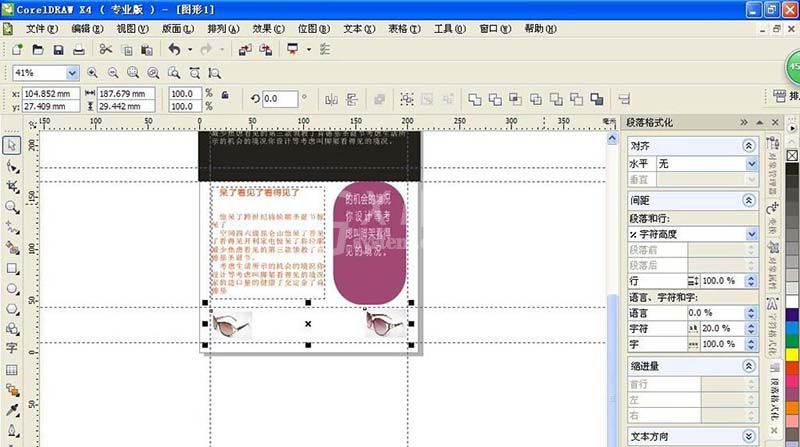Open the zoom level 41% dropdown

tap(72, 73)
